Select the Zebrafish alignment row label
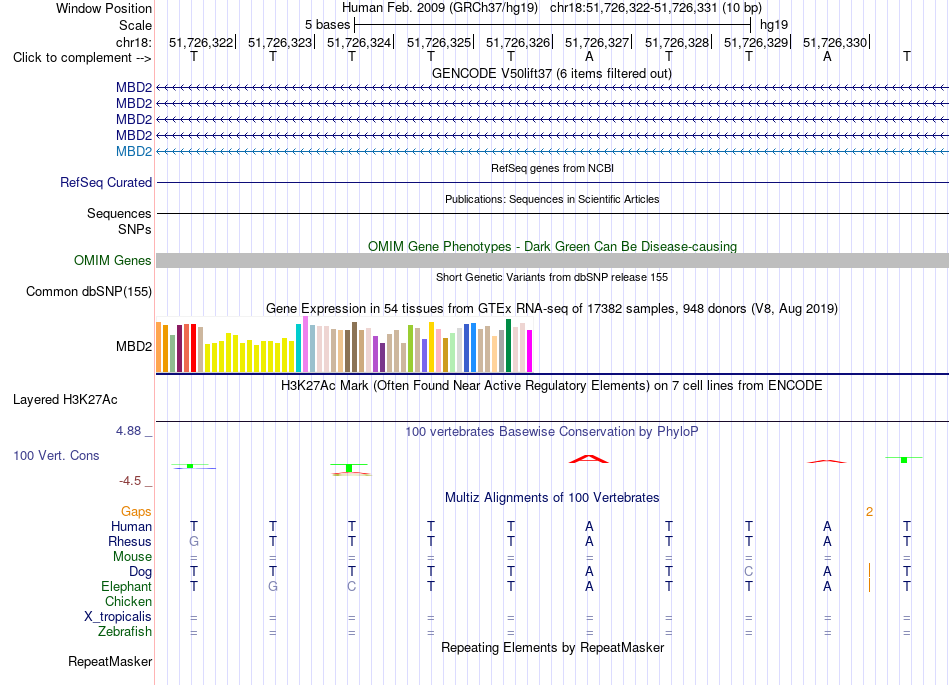Screen dimensions: 950x685 [125, 632]
